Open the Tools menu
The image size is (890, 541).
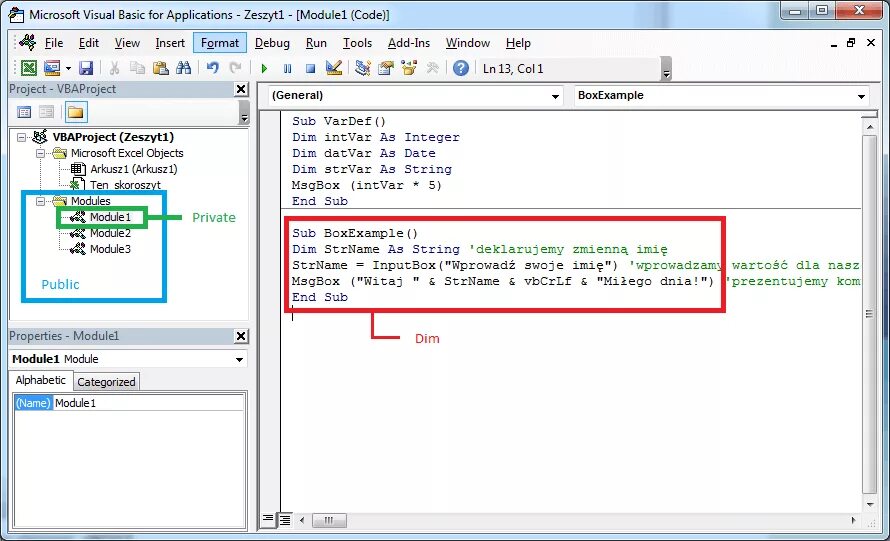pyautogui.click(x=357, y=43)
